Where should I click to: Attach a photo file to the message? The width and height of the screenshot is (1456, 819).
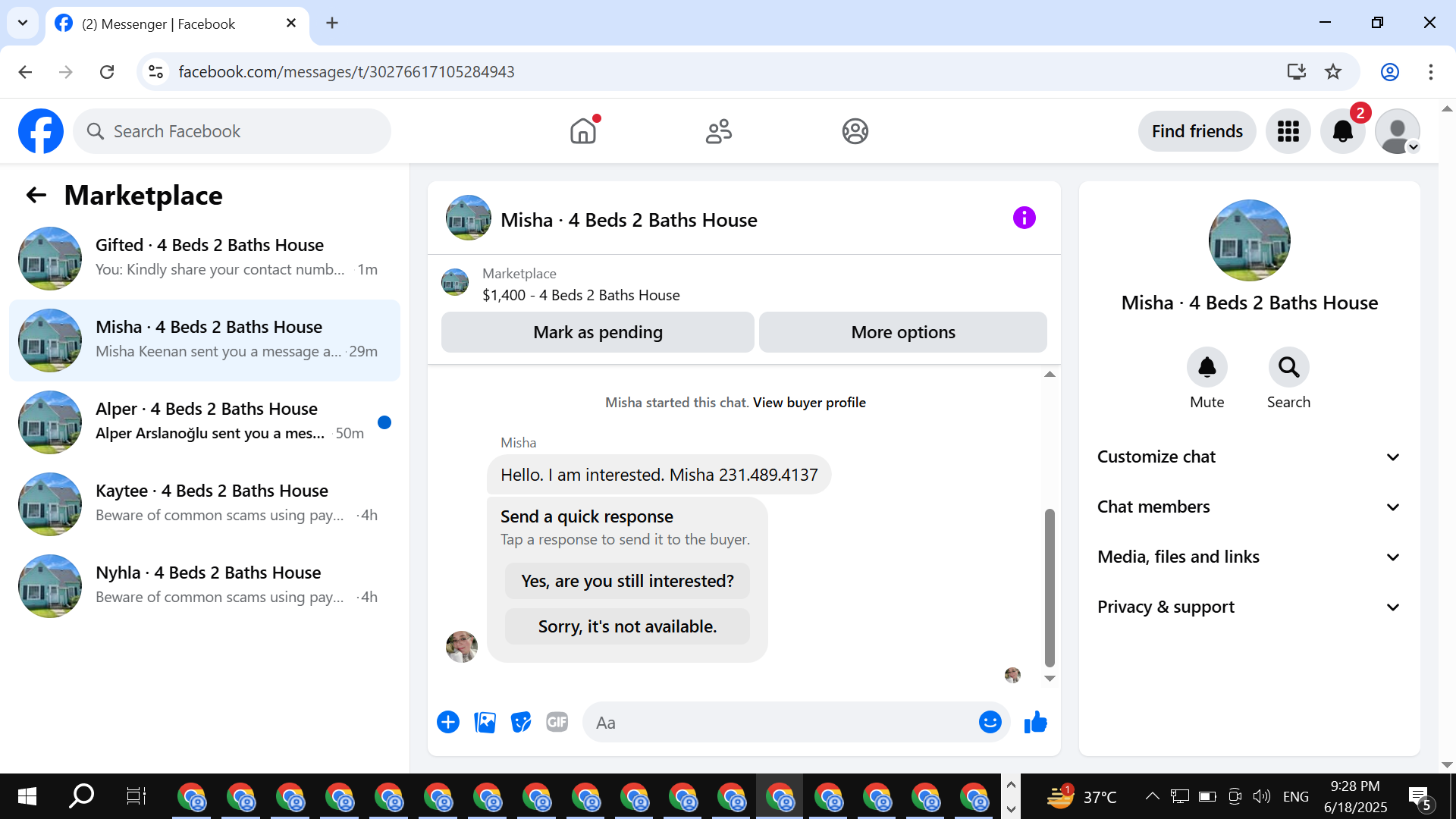(x=485, y=722)
